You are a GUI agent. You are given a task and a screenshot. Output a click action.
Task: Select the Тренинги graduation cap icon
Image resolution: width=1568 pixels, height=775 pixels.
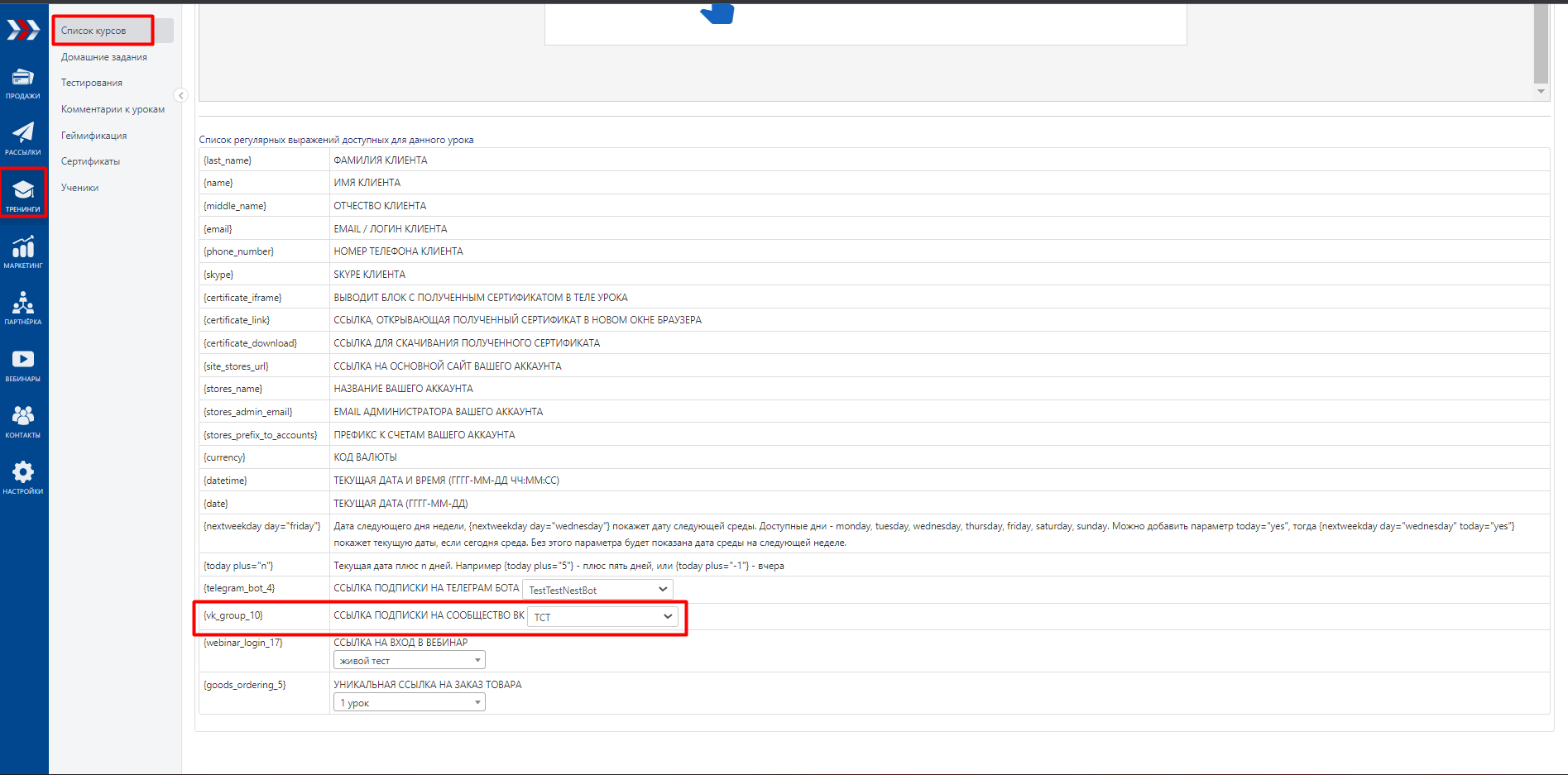click(x=23, y=195)
